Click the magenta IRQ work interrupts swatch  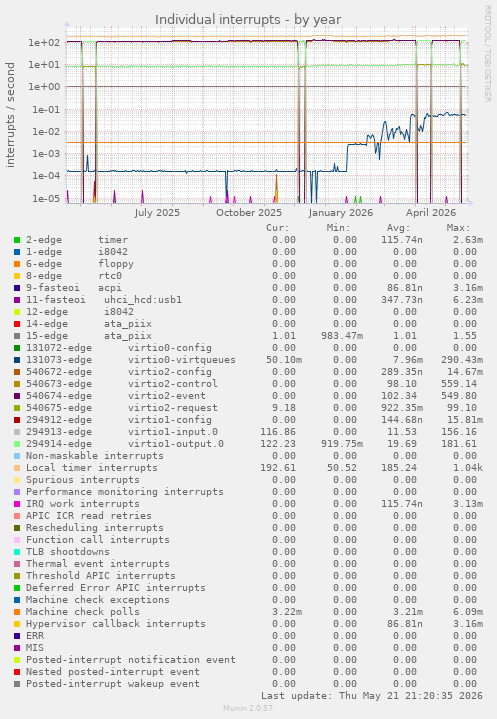point(17,504)
